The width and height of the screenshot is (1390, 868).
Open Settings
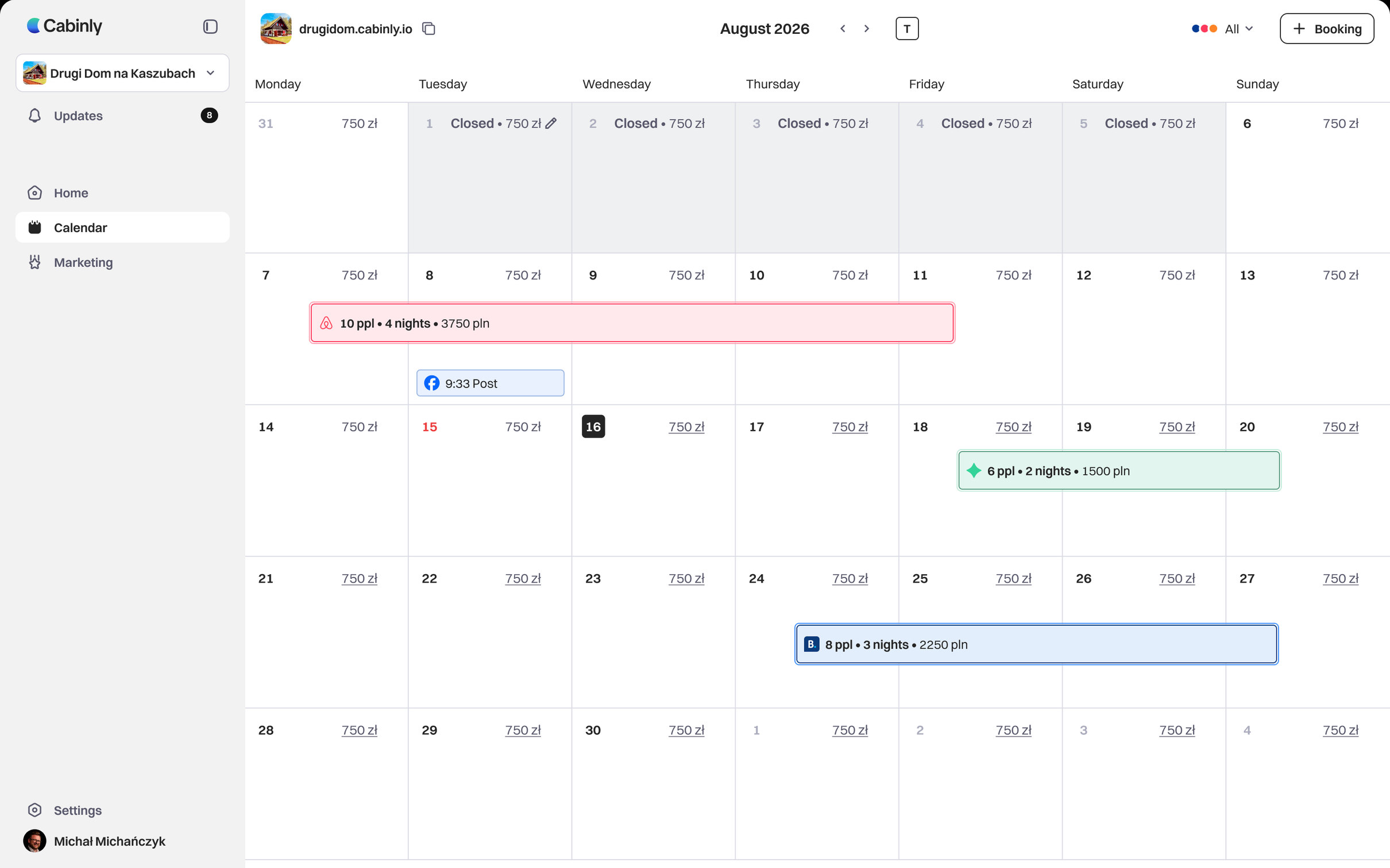coord(122,810)
